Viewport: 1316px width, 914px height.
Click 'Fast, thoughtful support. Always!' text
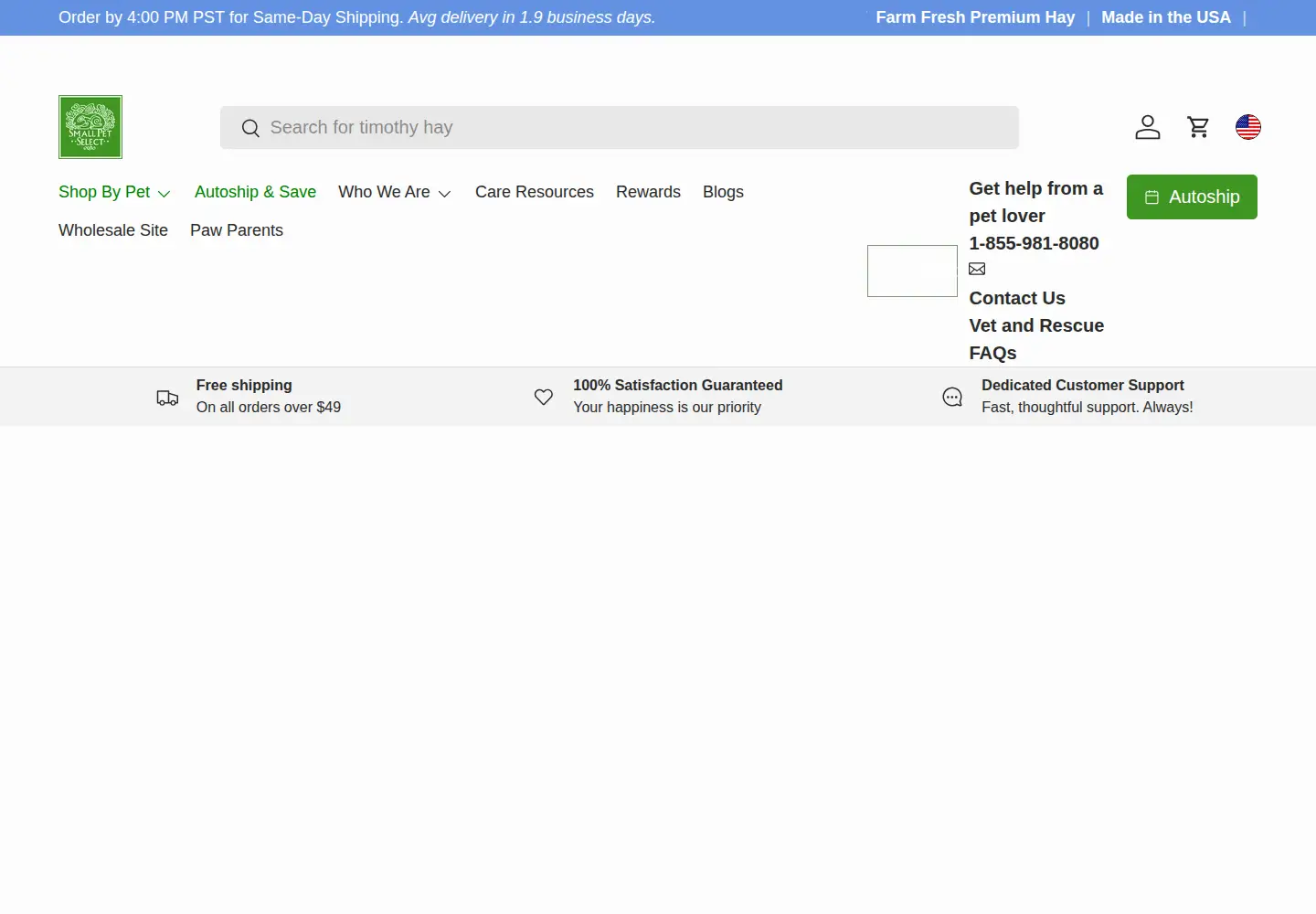click(1088, 408)
